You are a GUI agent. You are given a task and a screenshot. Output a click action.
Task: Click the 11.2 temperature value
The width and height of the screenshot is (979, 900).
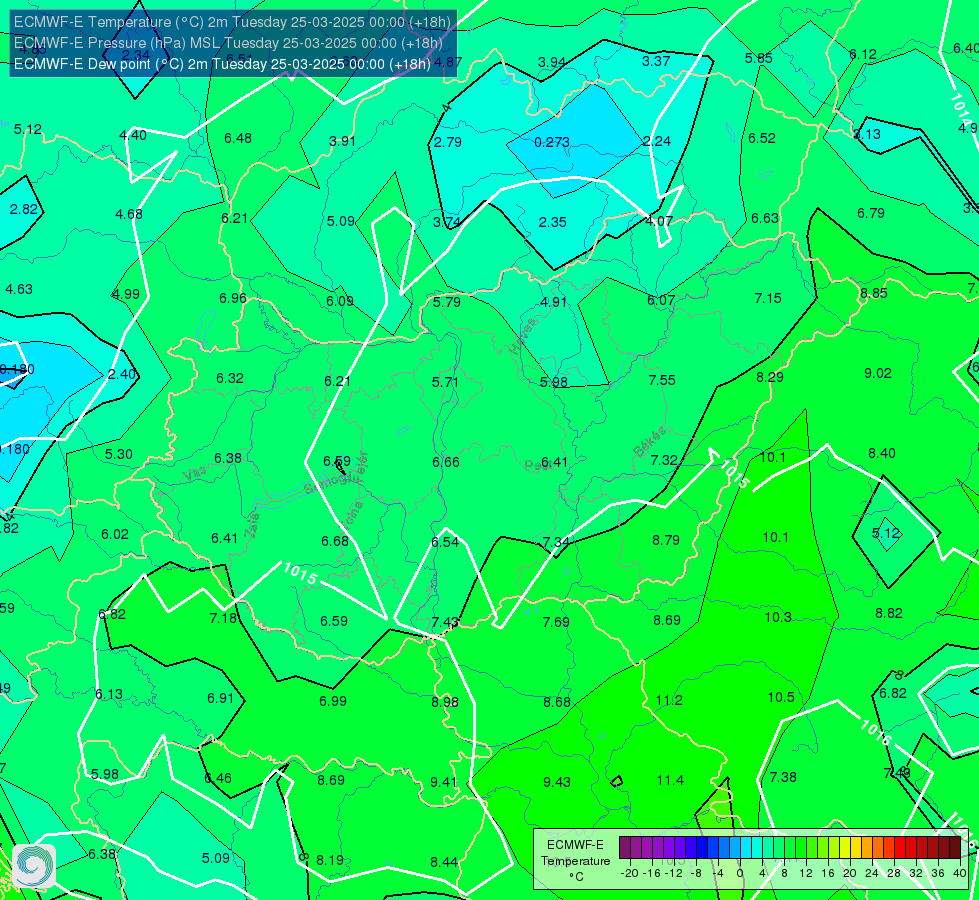pyautogui.click(x=669, y=701)
